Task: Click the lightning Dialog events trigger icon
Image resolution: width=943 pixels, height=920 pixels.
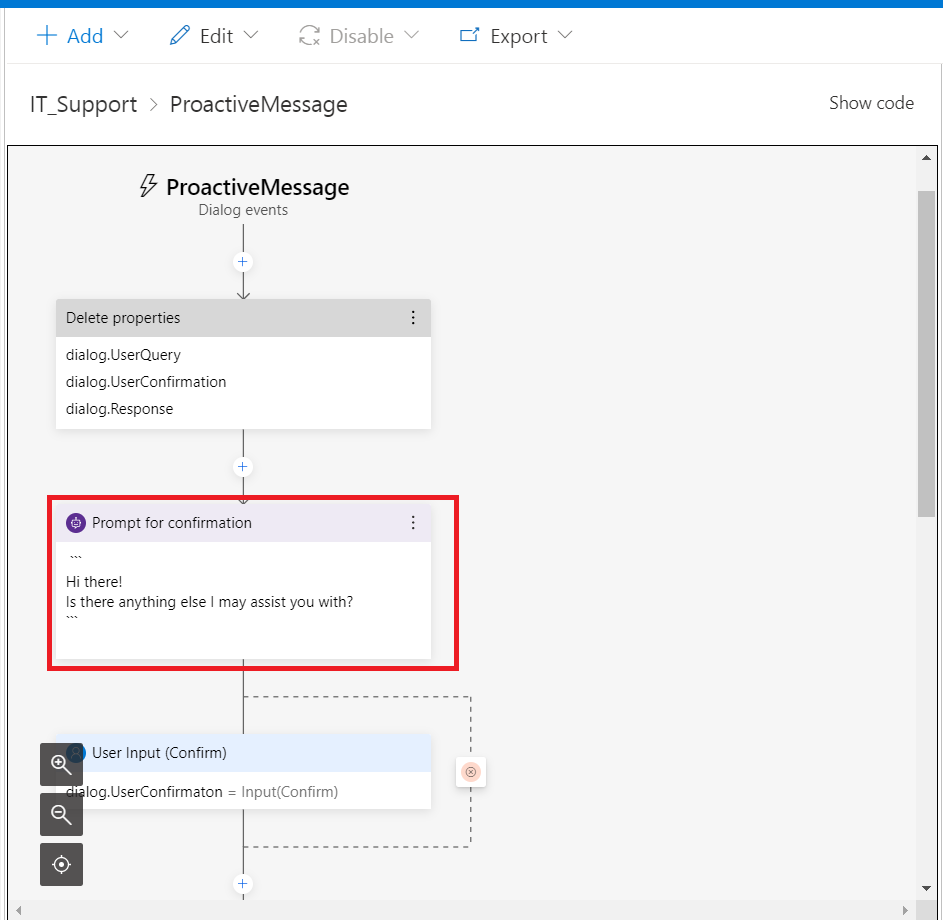Action: click(148, 186)
